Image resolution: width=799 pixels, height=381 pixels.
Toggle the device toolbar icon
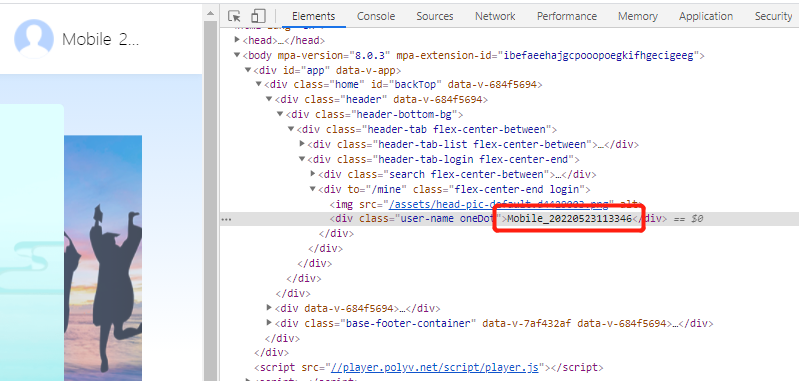click(258, 16)
